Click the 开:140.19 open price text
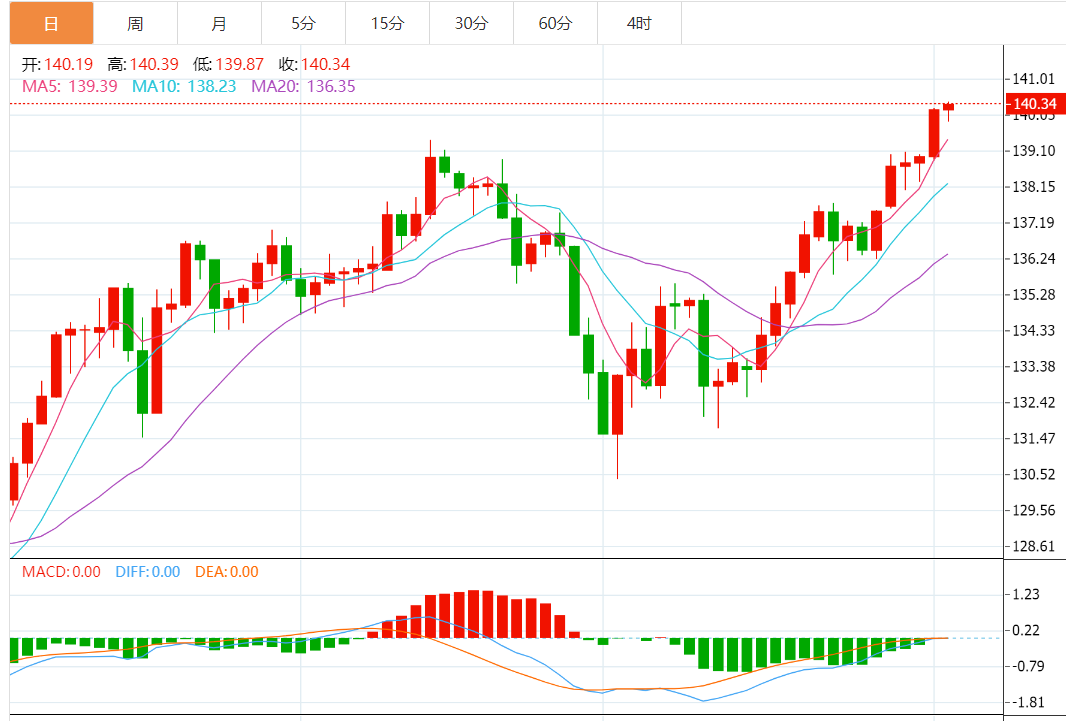Viewport: 1066px width, 721px height. tap(57, 65)
